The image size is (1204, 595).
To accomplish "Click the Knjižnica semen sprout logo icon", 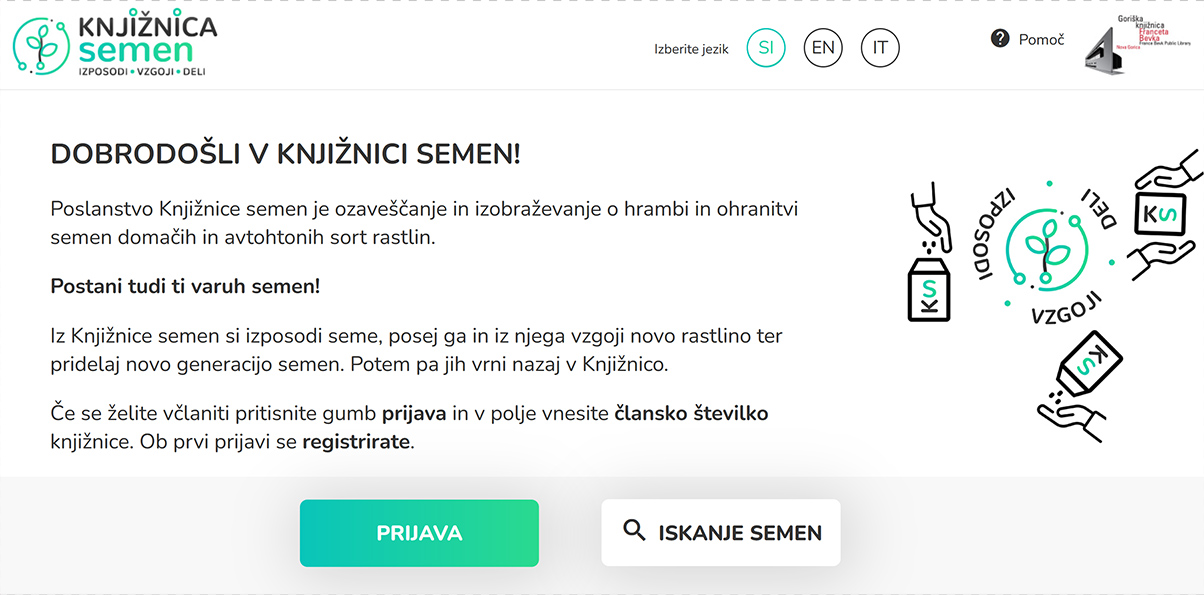I will (x=40, y=45).
